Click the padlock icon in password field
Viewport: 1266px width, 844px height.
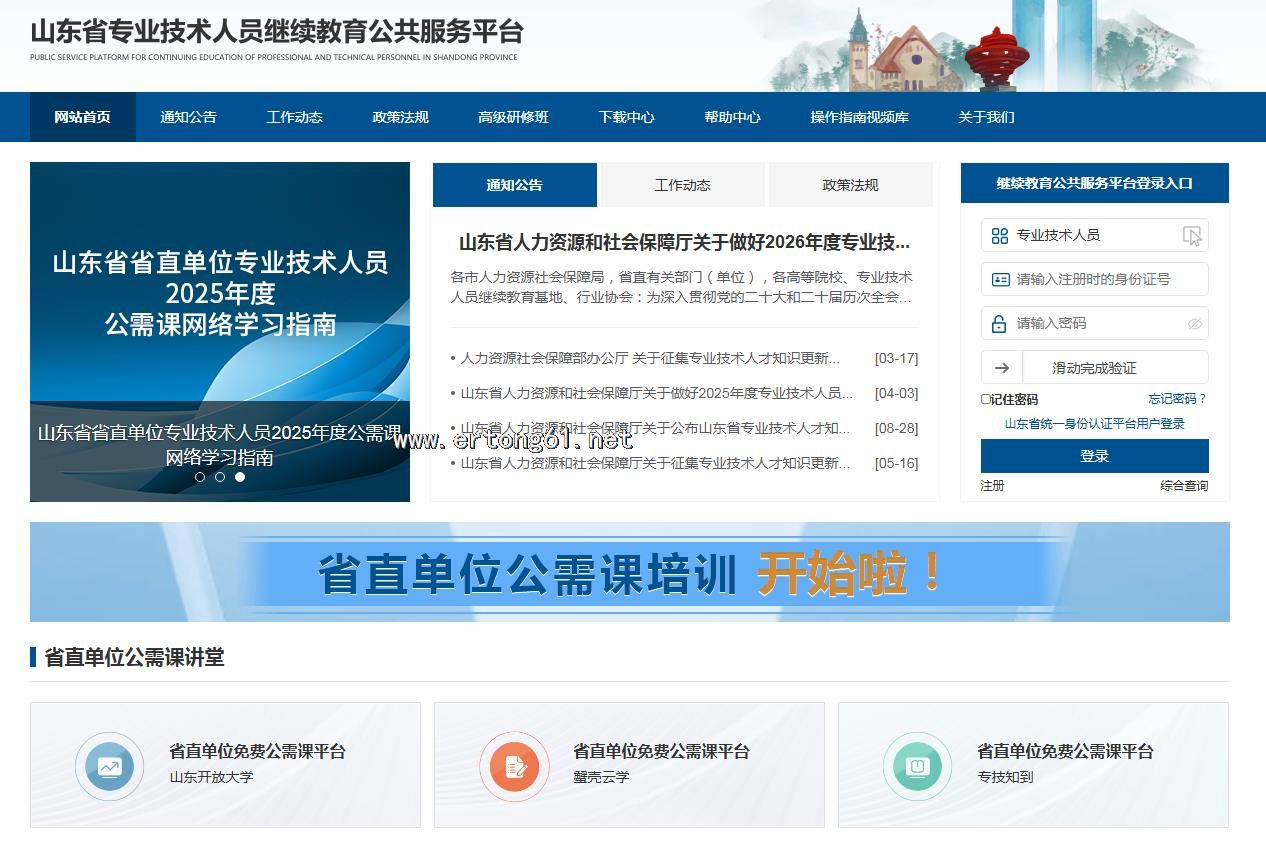(999, 324)
